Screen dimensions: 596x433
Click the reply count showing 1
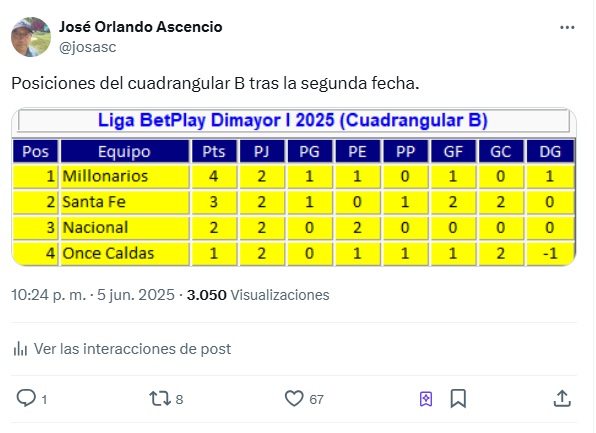coord(44,400)
